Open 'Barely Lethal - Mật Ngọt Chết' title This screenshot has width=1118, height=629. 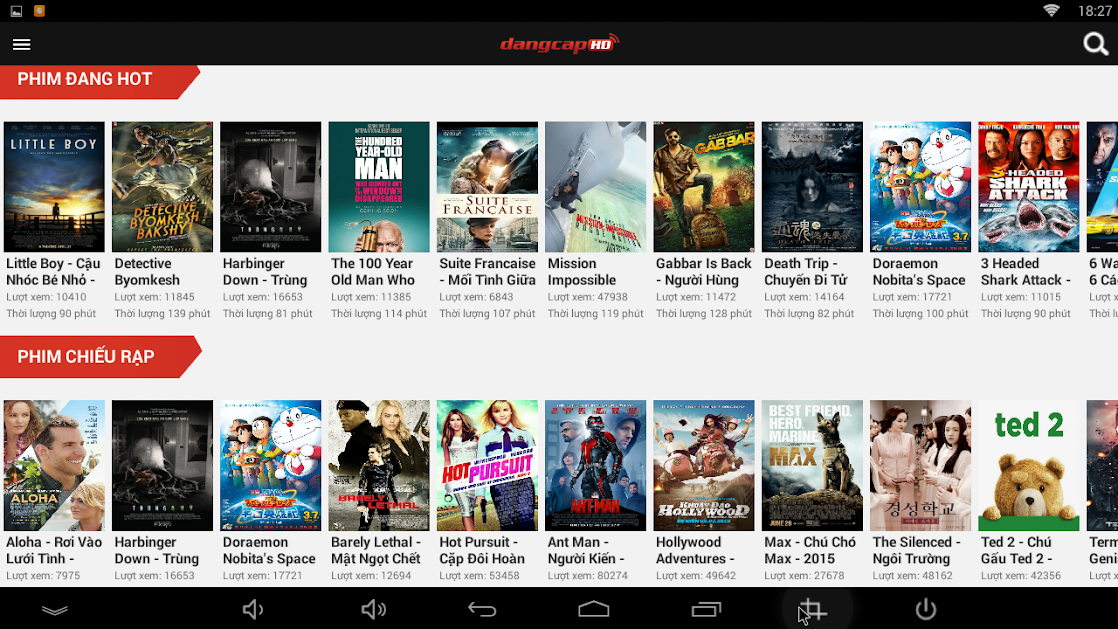click(376, 551)
